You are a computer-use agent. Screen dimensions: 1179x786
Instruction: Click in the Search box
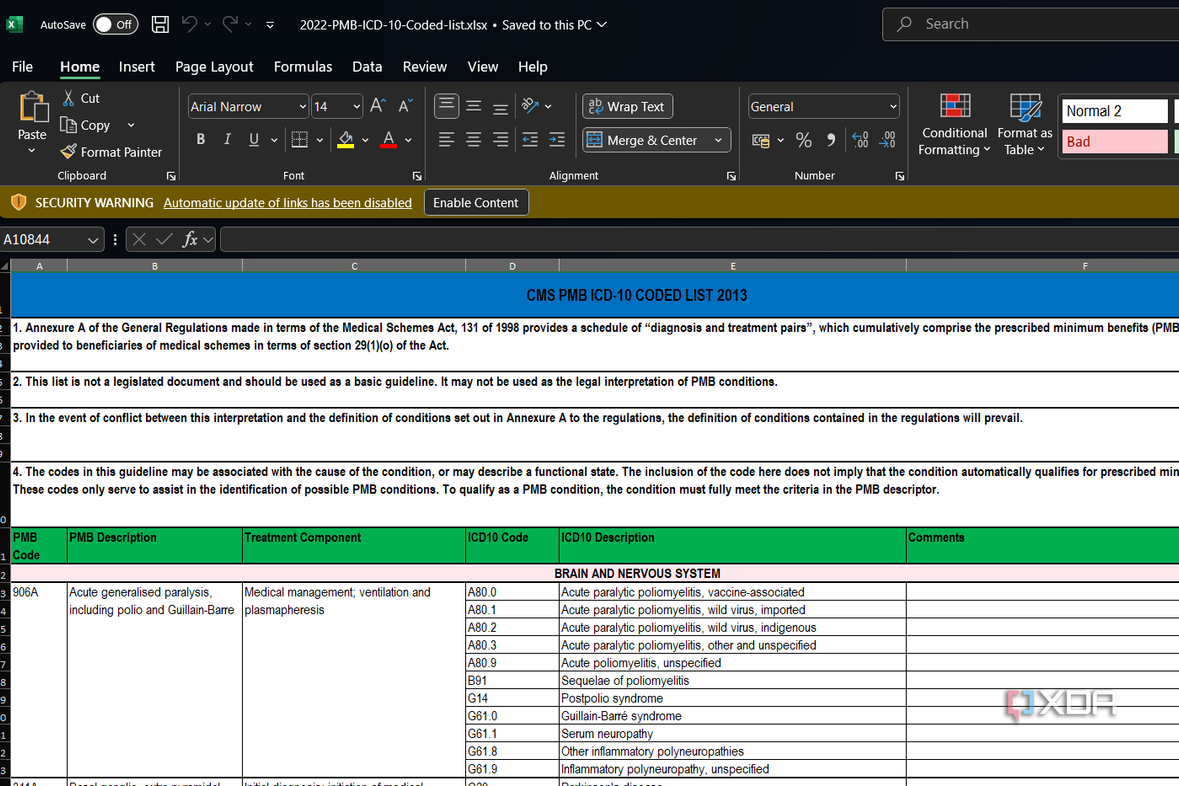(1030, 24)
